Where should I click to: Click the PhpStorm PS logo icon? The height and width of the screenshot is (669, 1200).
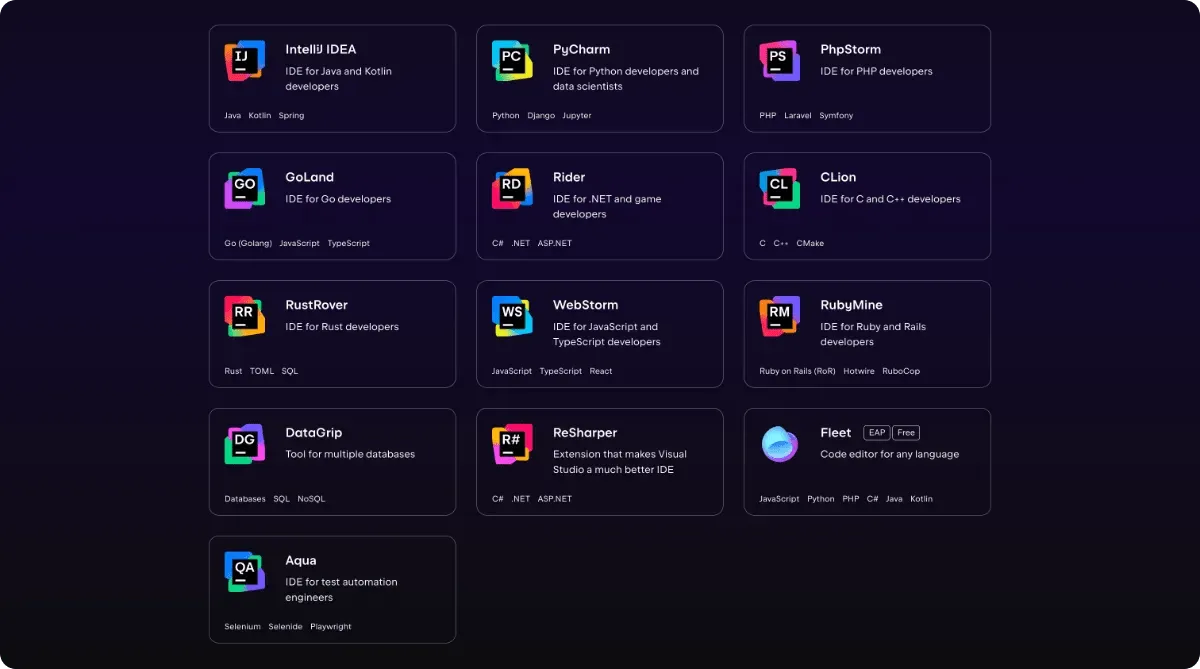point(779,60)
